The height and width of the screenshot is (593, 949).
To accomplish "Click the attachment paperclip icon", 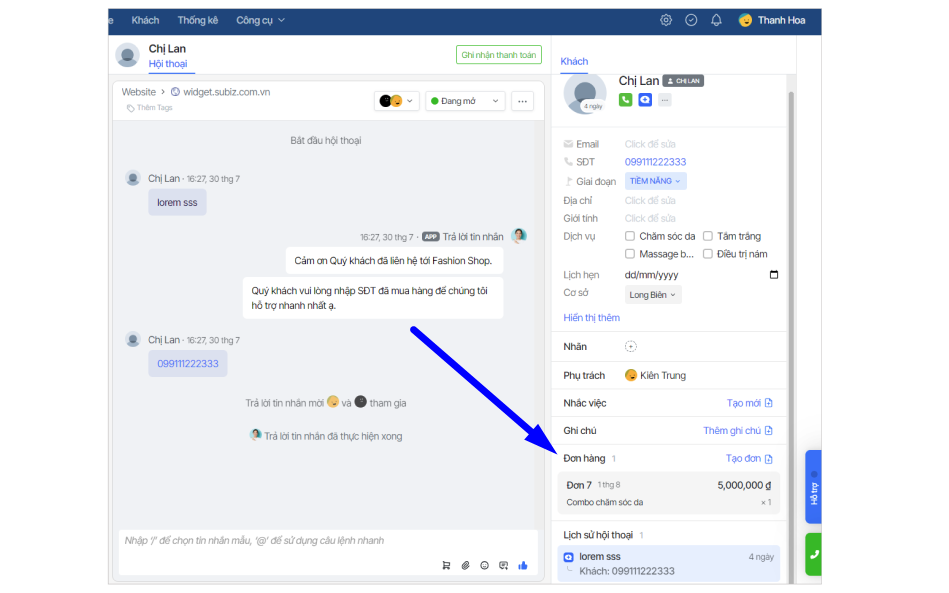I will pyautogui.click(x=465, y=565).
